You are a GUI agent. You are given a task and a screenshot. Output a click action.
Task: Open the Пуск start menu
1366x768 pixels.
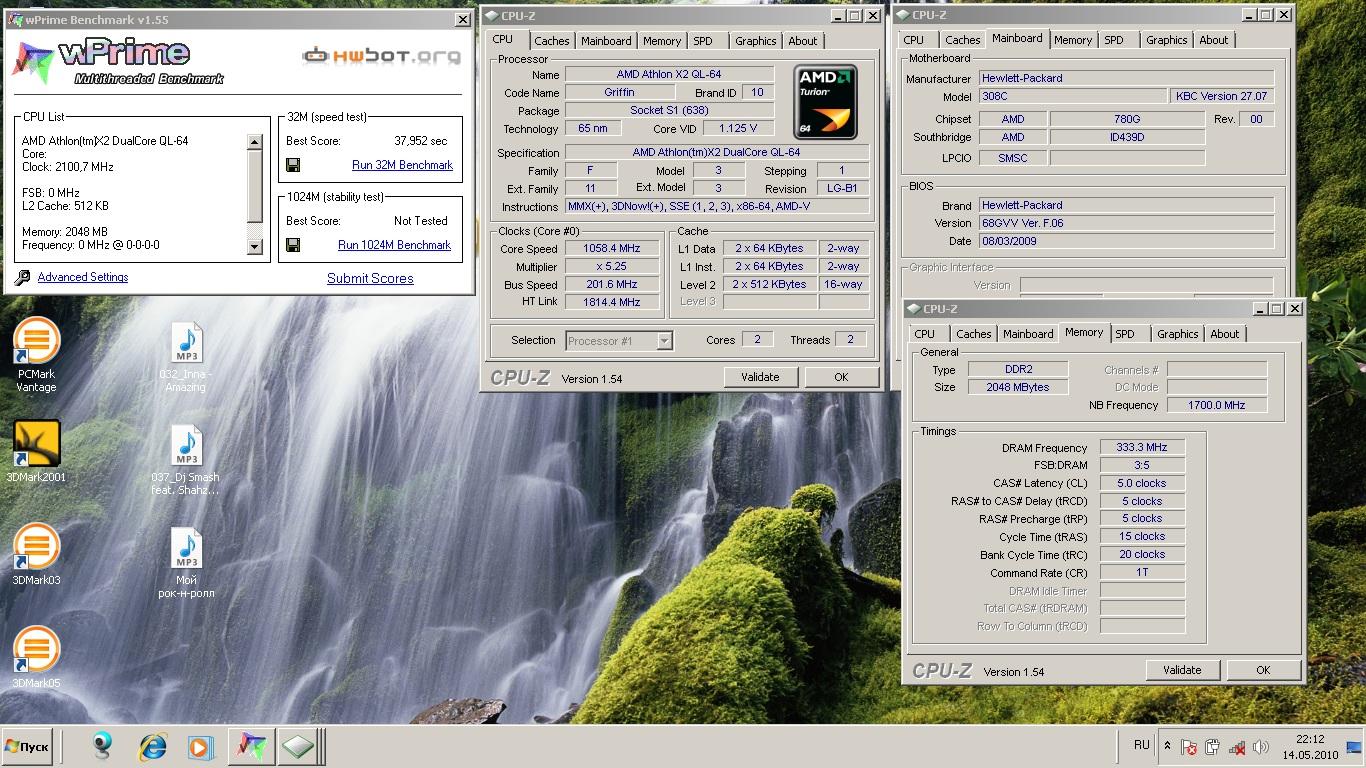[x=27, y=747]
